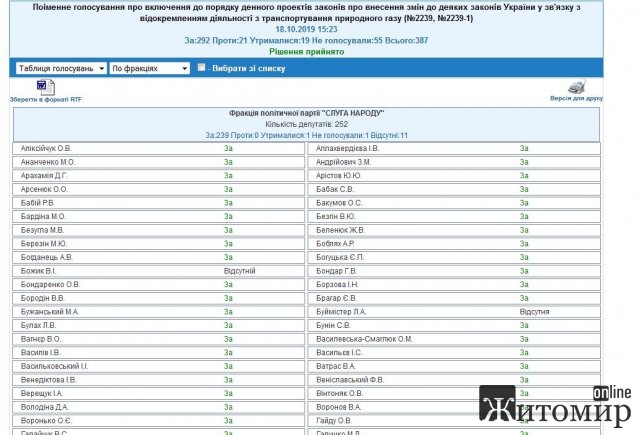Image resolution: width=640 pixels, height=435 pixels.
Task: Select deputy 'Василів І.В.'
Action: [x=40, y=353]
